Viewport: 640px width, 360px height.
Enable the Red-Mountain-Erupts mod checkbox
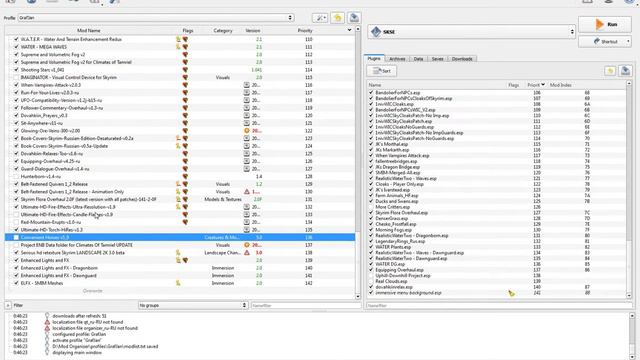tap(16, 222)
